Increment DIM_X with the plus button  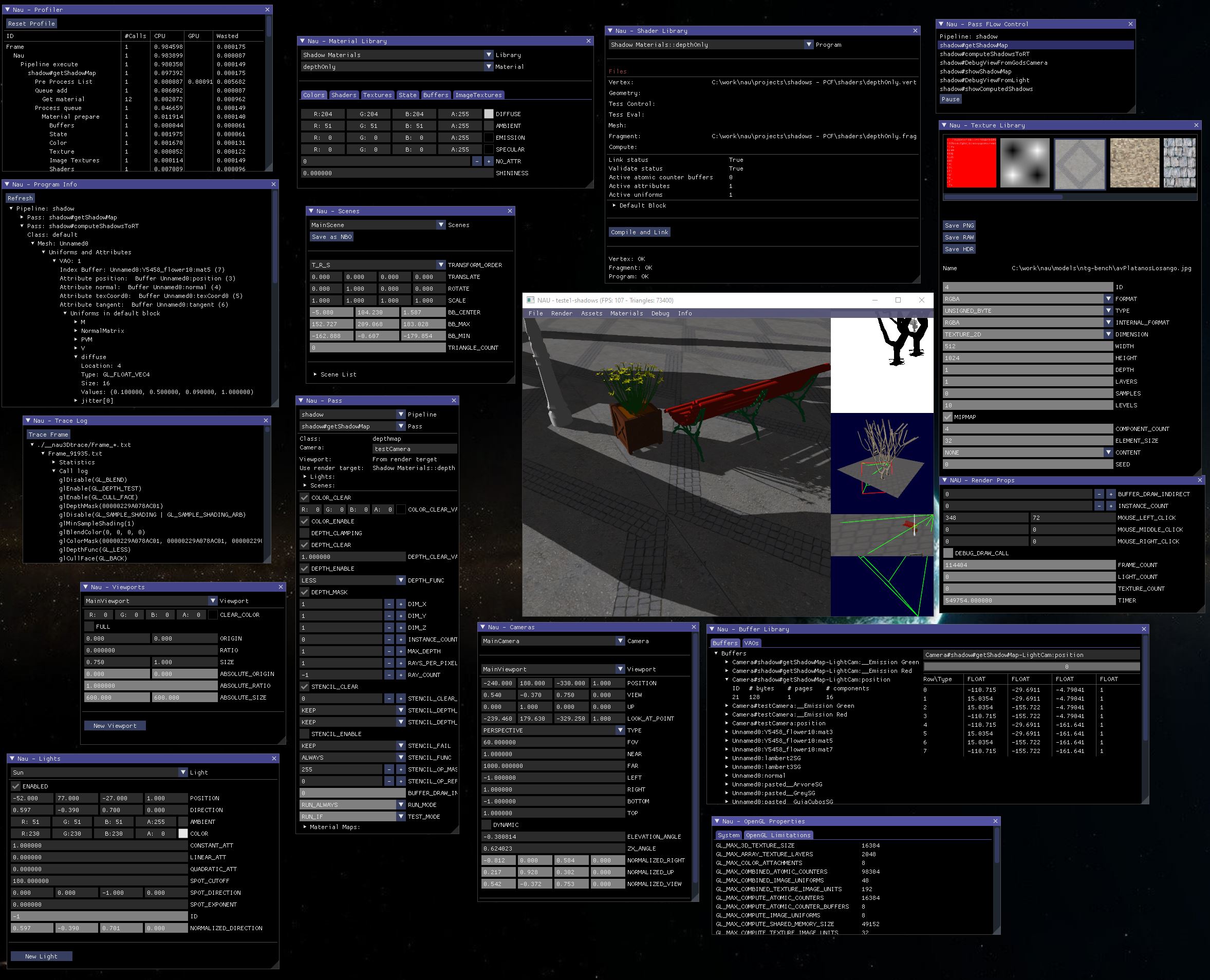(400, 604)
